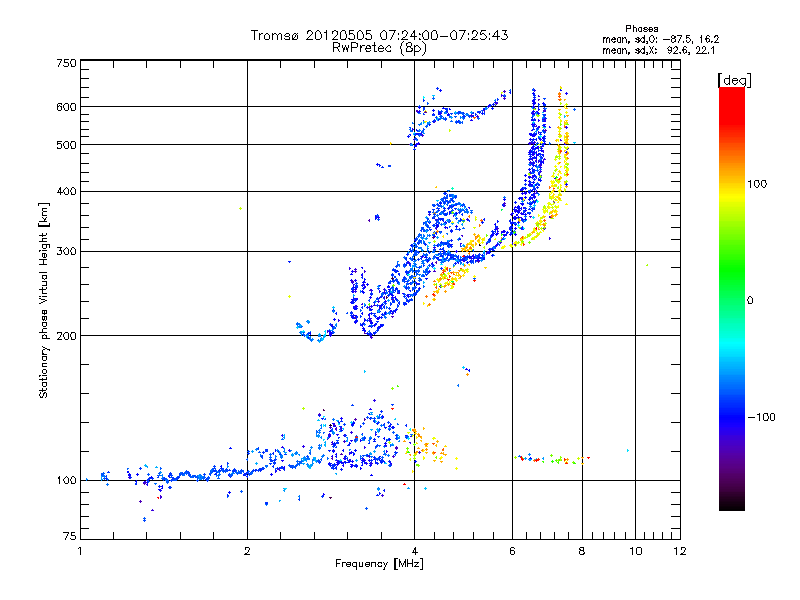
Task: Click the y-axis '300' tick label
Action: click(67, 252)
